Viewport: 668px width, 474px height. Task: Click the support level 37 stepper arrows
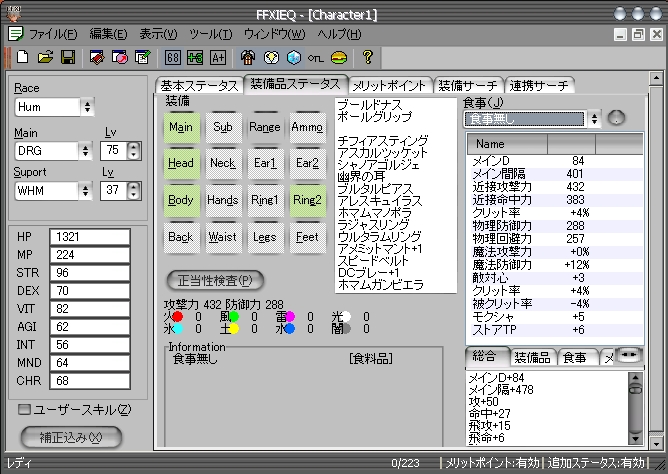(x=134, y=191)
